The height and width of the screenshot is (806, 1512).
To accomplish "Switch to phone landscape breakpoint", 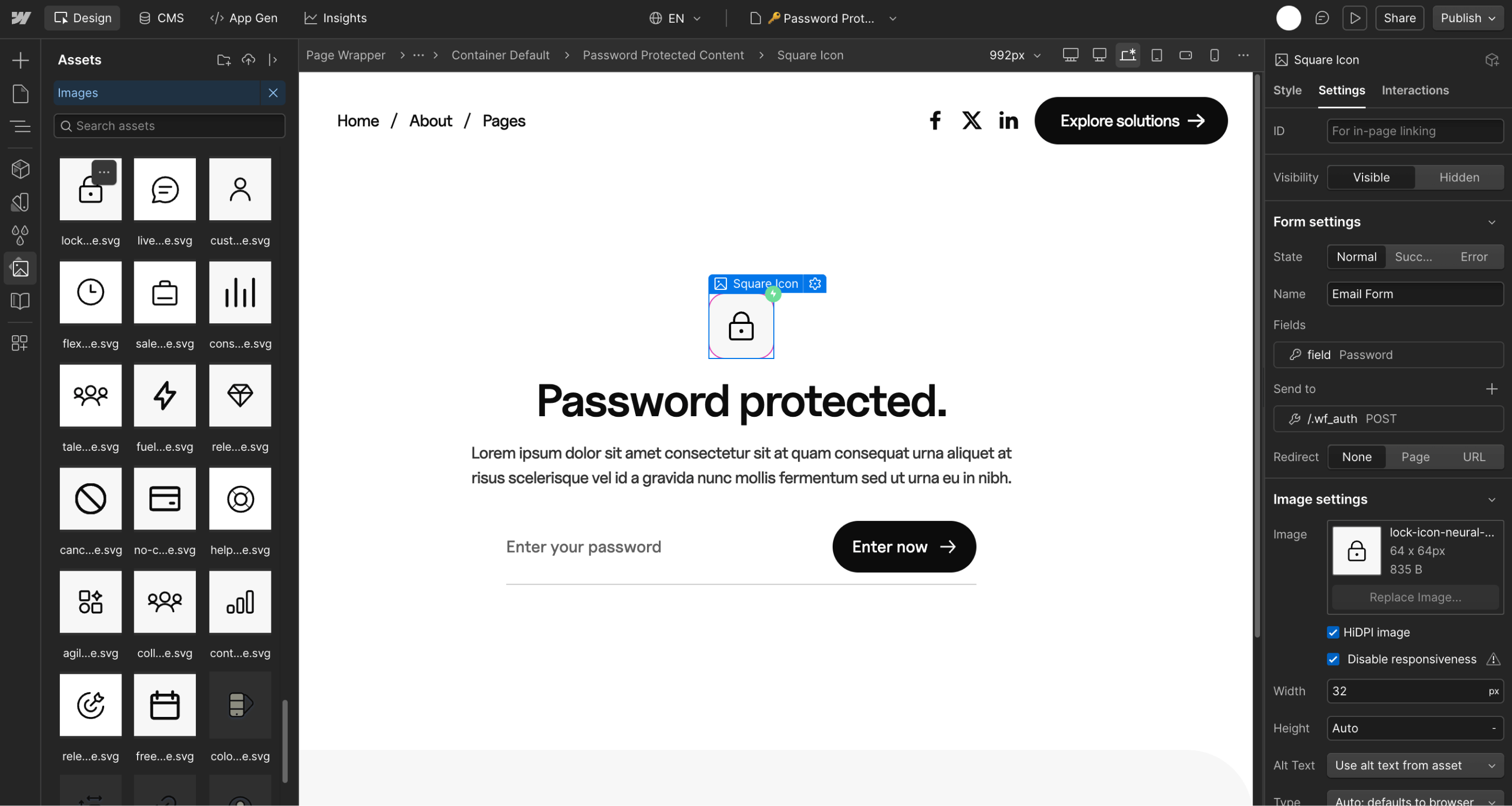I will (1185, 55).
